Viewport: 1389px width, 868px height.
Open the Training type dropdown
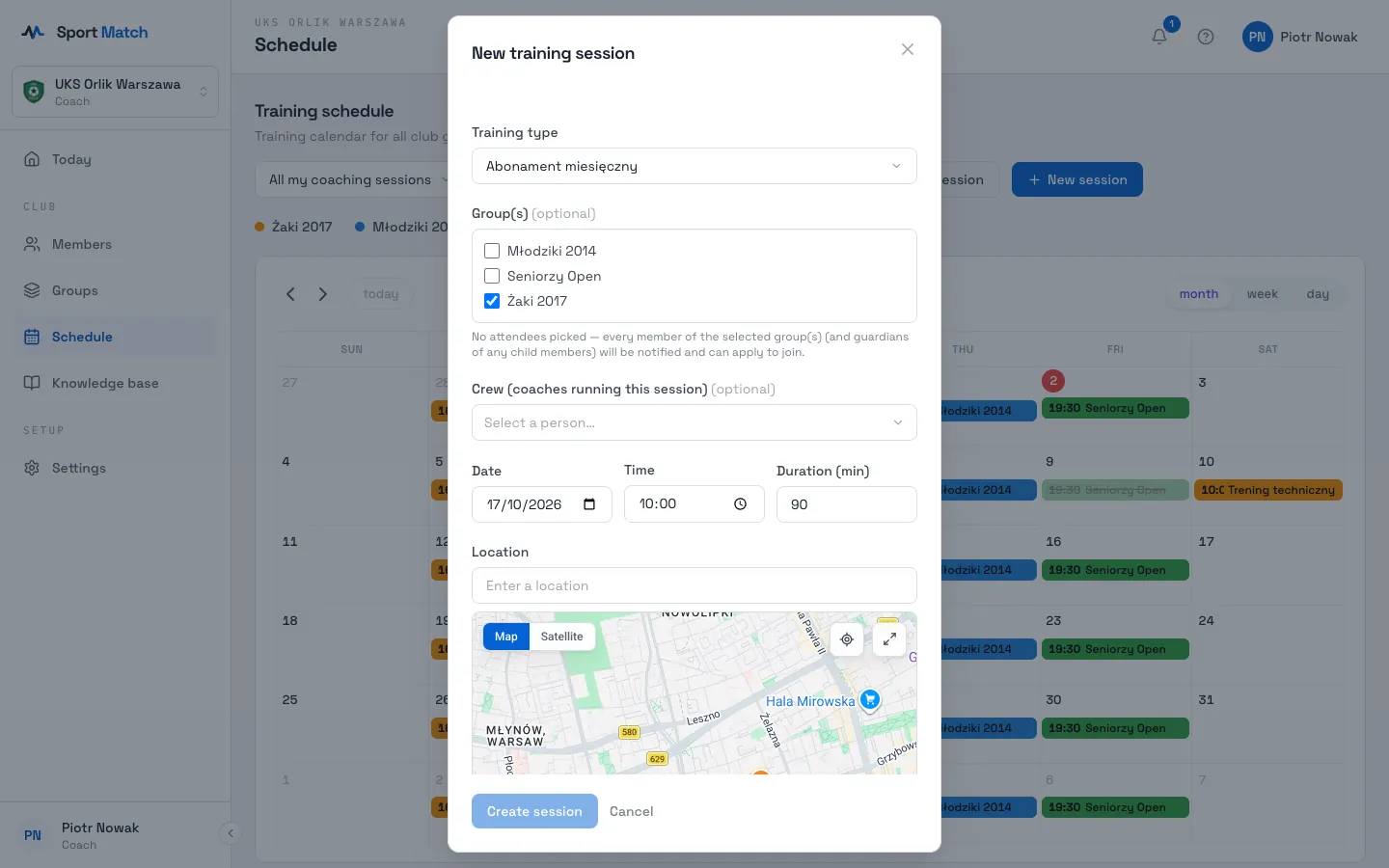pyautogui.click(x=694, y=166)
